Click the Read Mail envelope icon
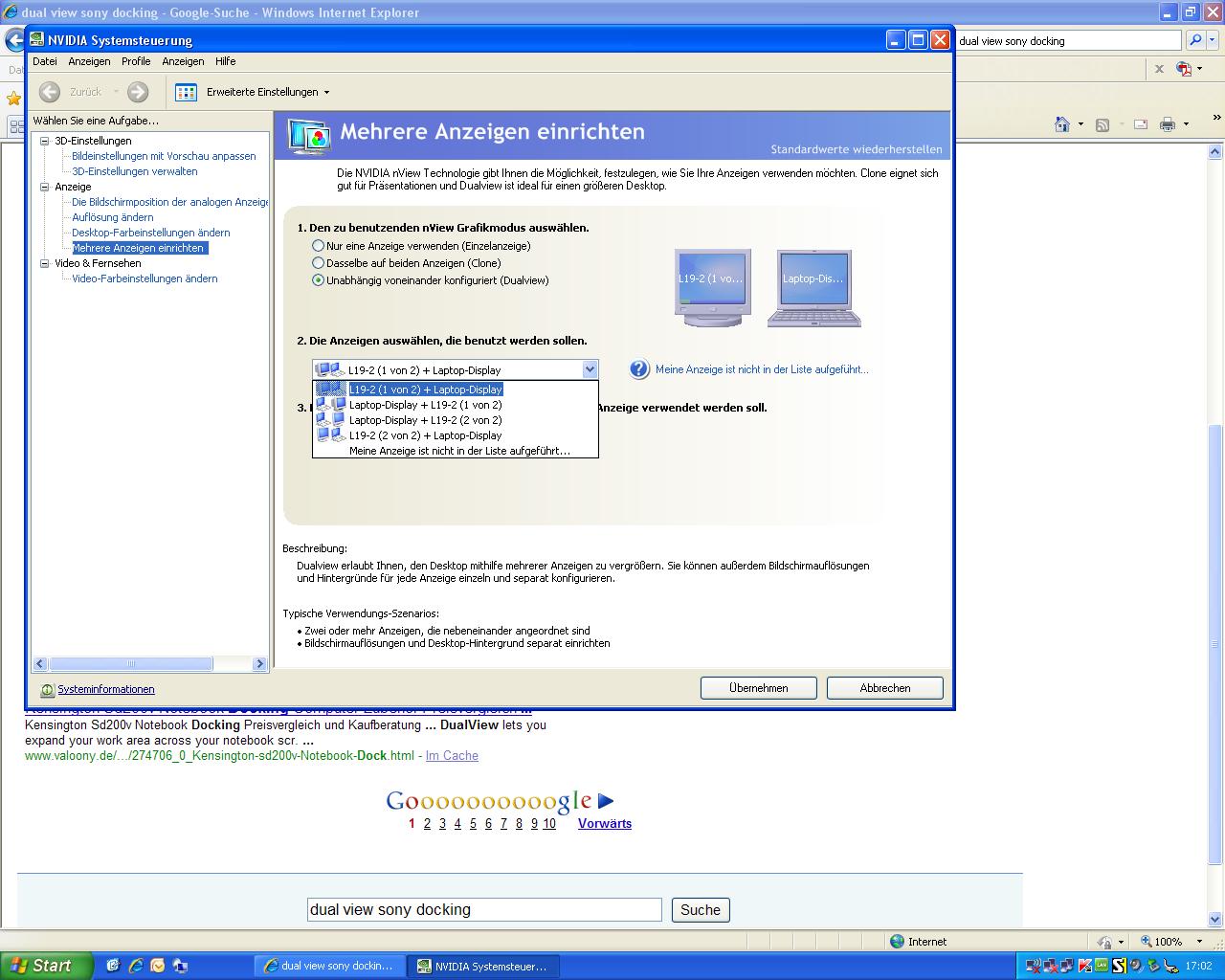 pos(1141,124)
